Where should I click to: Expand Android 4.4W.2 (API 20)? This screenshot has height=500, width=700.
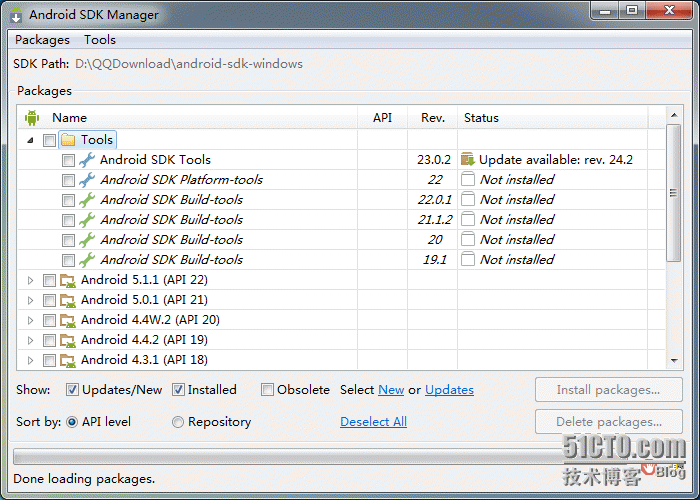point(30,321)
